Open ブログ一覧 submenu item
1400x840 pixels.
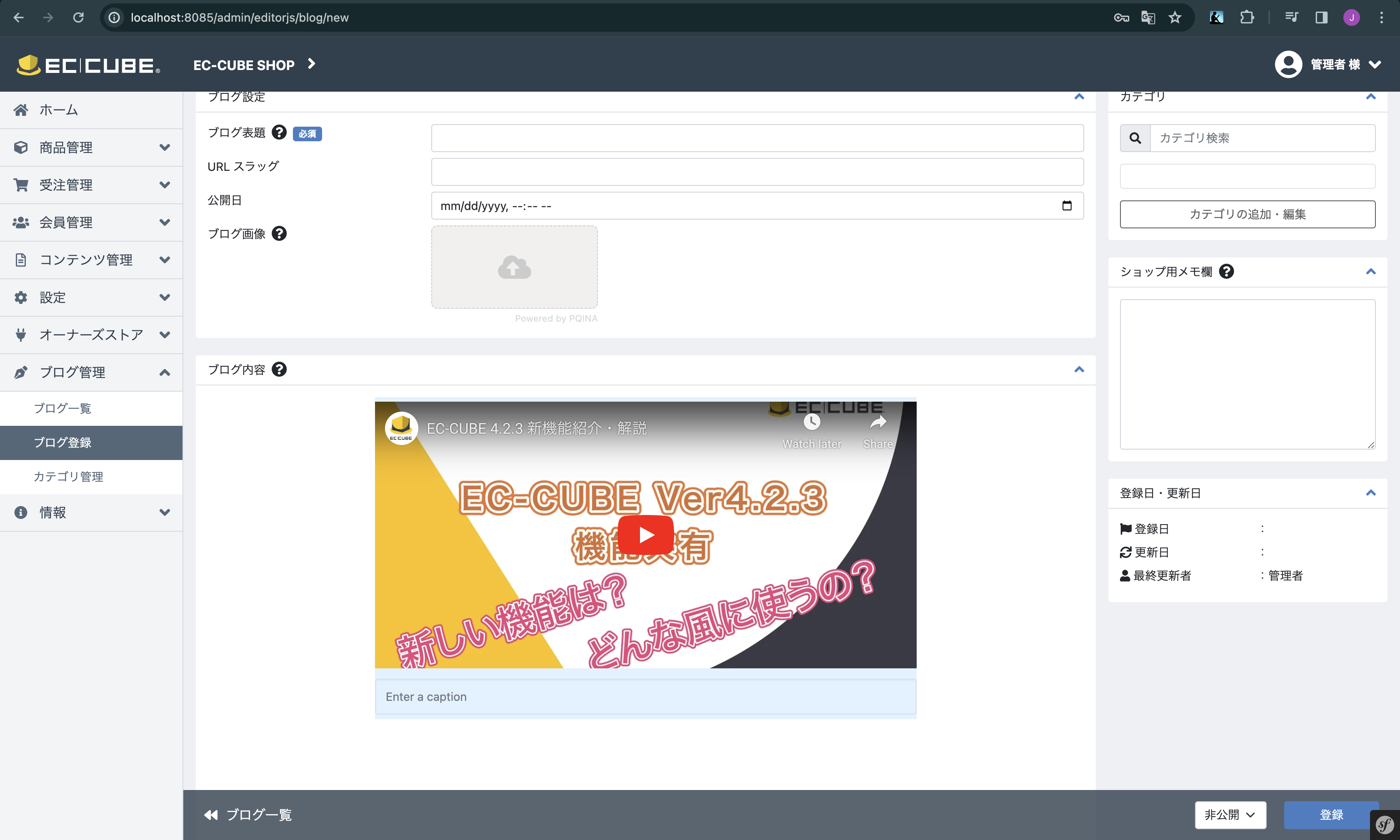91,408
